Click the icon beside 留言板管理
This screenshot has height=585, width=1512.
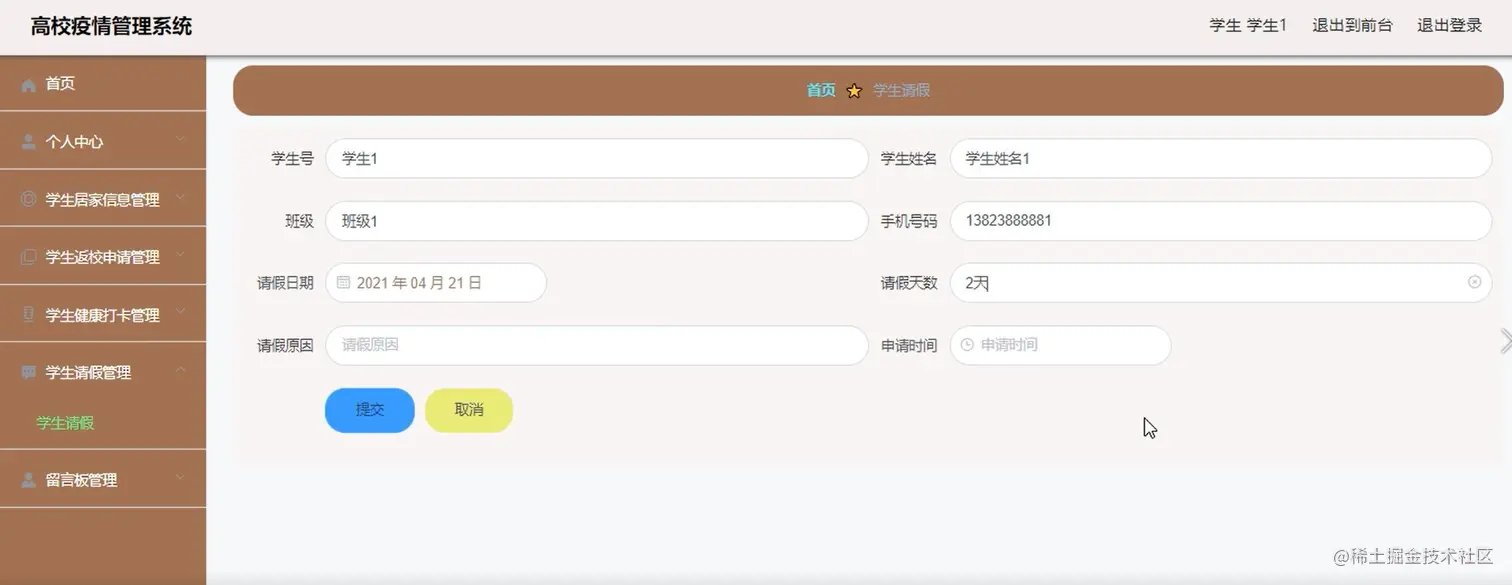pyautogui.click(x=27, y=479)
